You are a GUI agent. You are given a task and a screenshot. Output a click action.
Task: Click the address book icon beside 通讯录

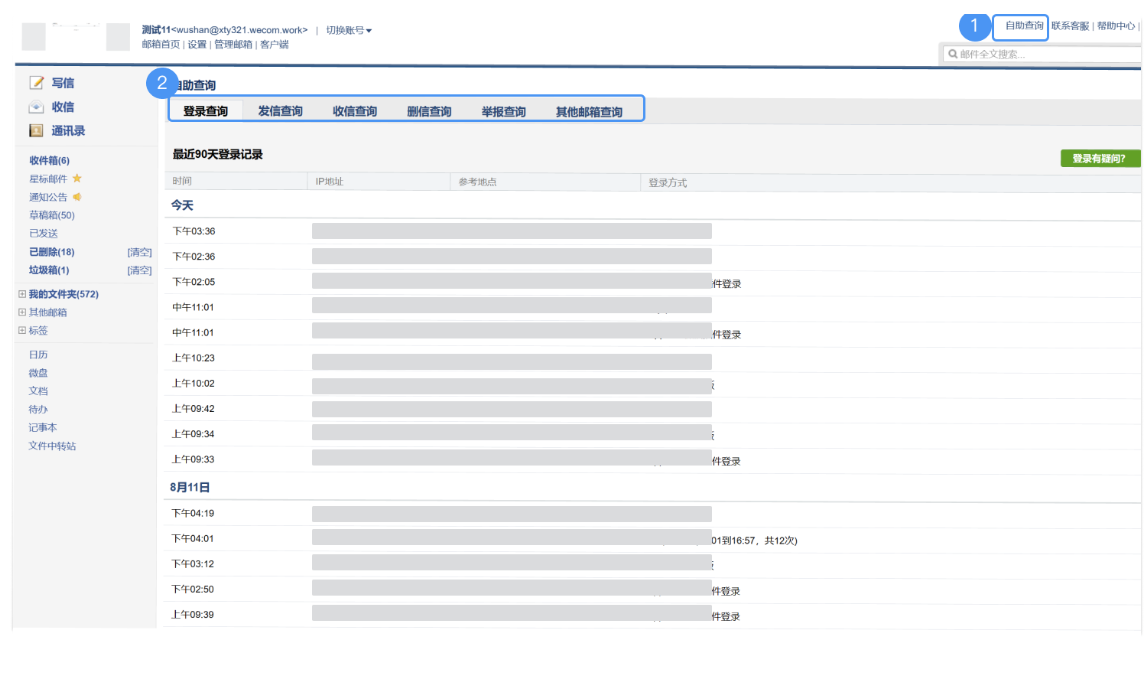(x=36, y=131)
